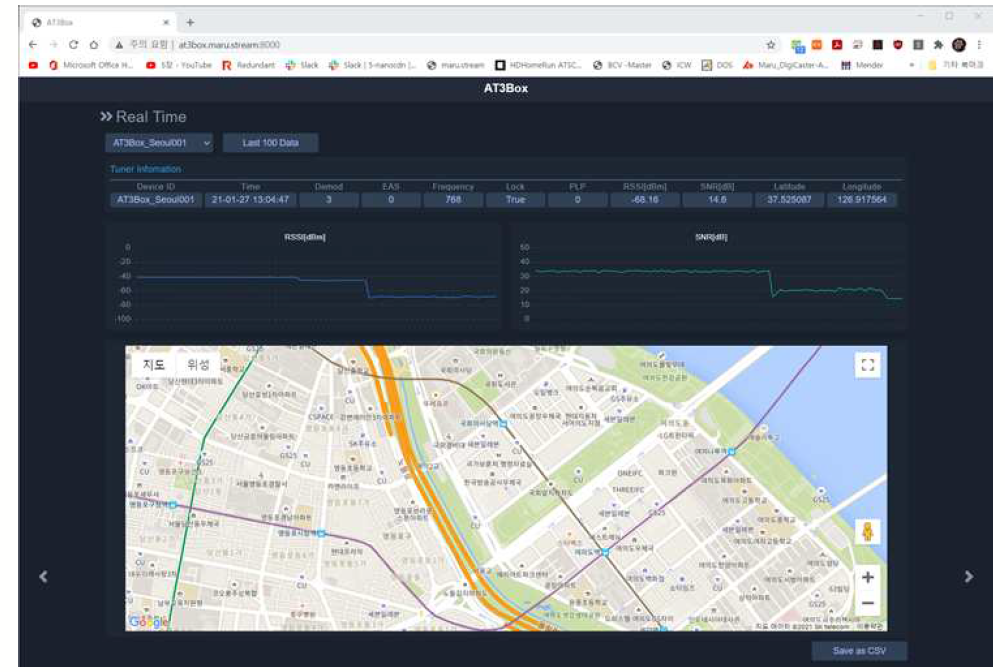Zoom in on the map
Viewport: 1005px width, 672px height.
coord(868,577)
